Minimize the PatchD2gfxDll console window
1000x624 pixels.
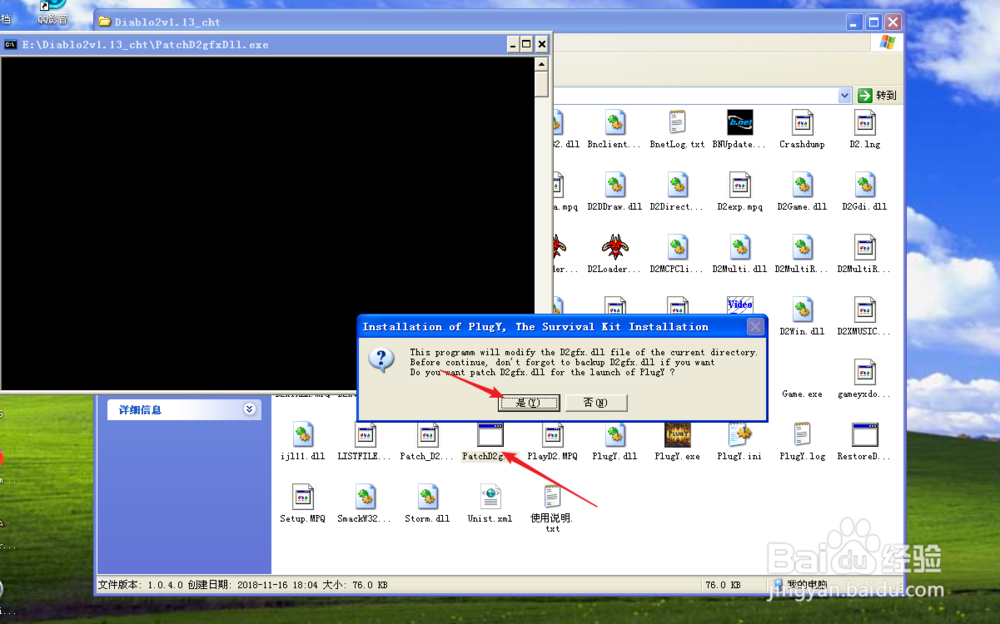[x=513, y=44]
